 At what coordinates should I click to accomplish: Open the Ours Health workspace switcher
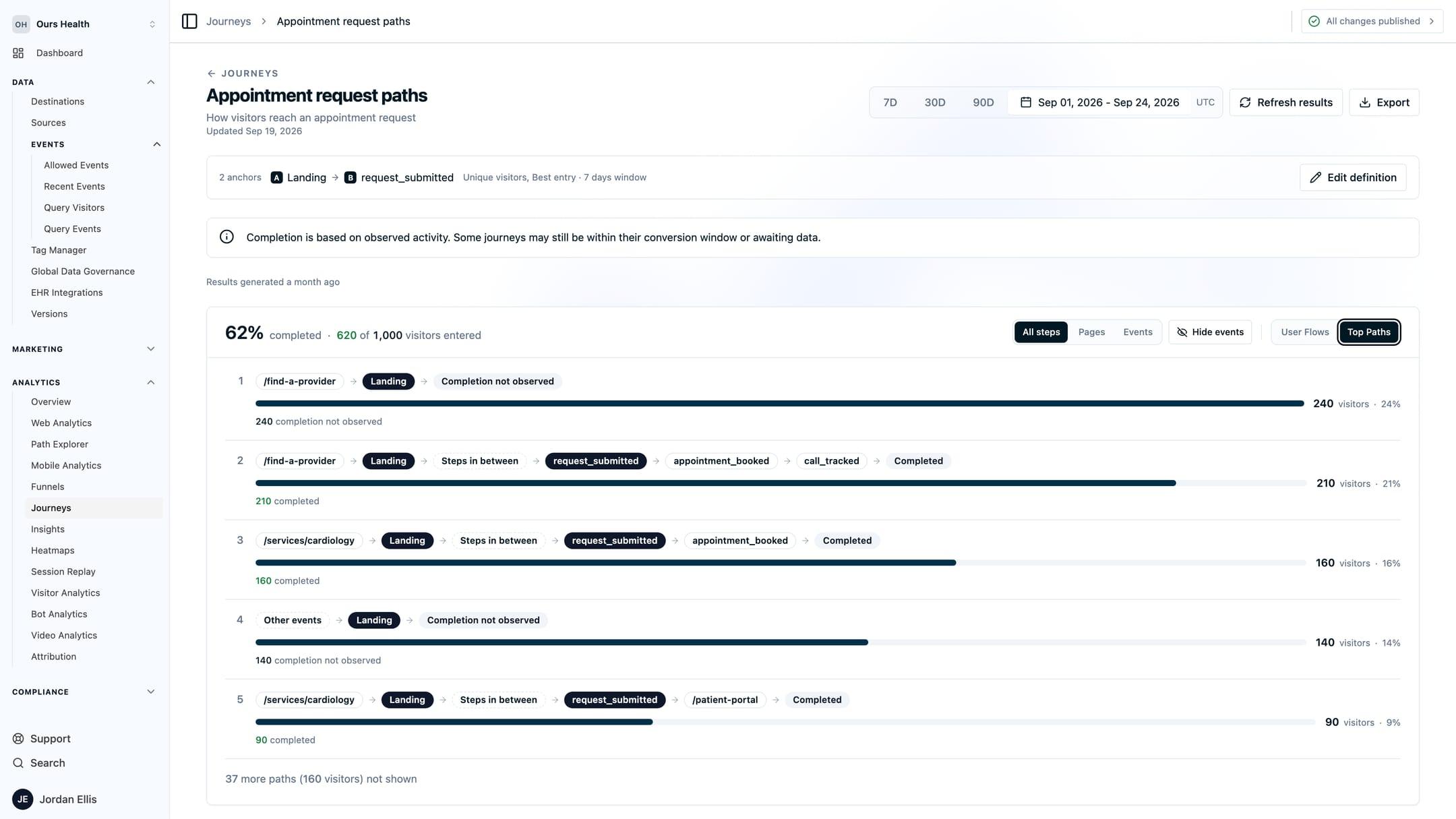pyautogui.click(x=84, y=24)
